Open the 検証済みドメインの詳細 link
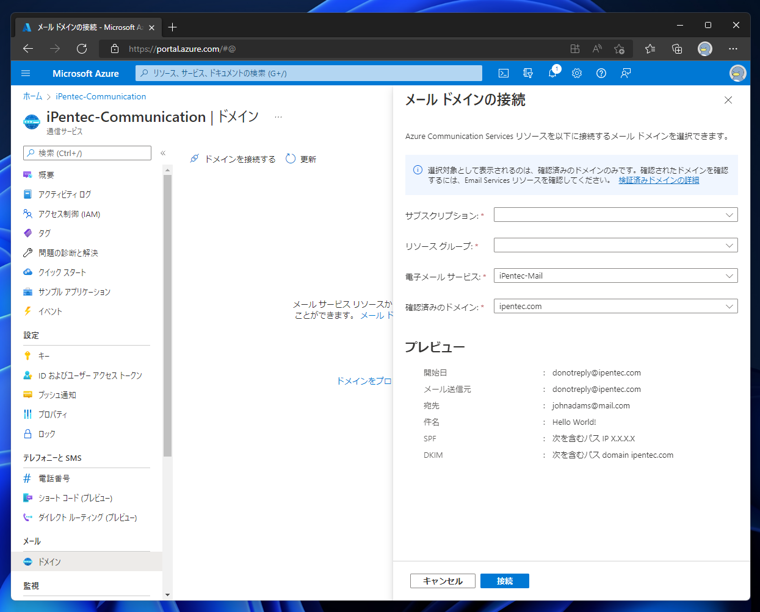The width and height of the screenshot is (760, 612). [659, 180]
